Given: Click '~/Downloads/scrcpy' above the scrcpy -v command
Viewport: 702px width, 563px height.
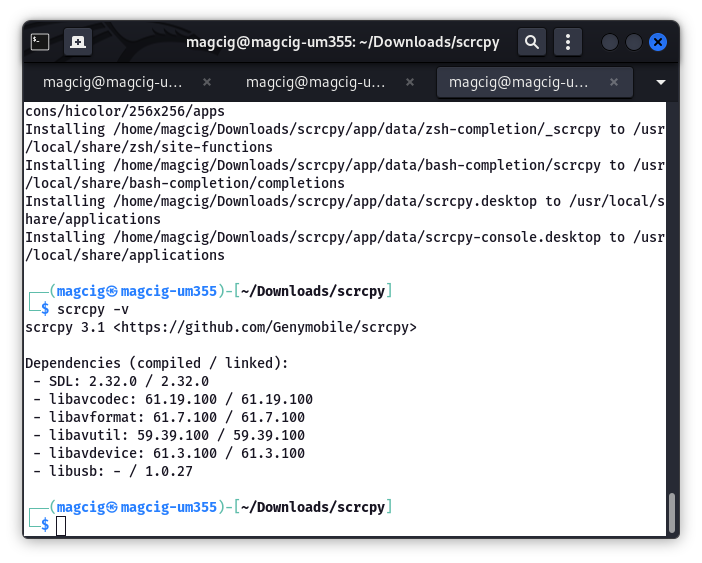Looking at the screenshot, I should (x=313, y=291).
